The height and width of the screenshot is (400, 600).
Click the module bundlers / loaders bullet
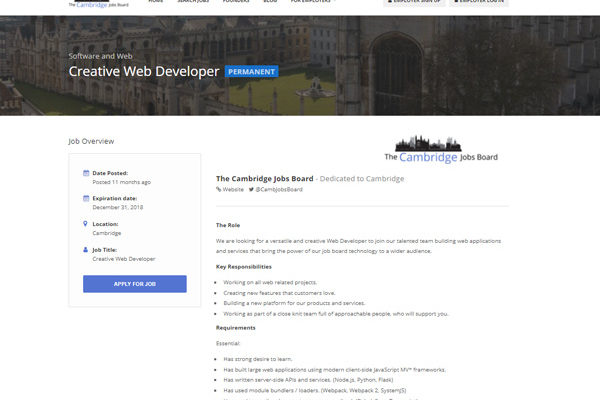pos(315,390)
